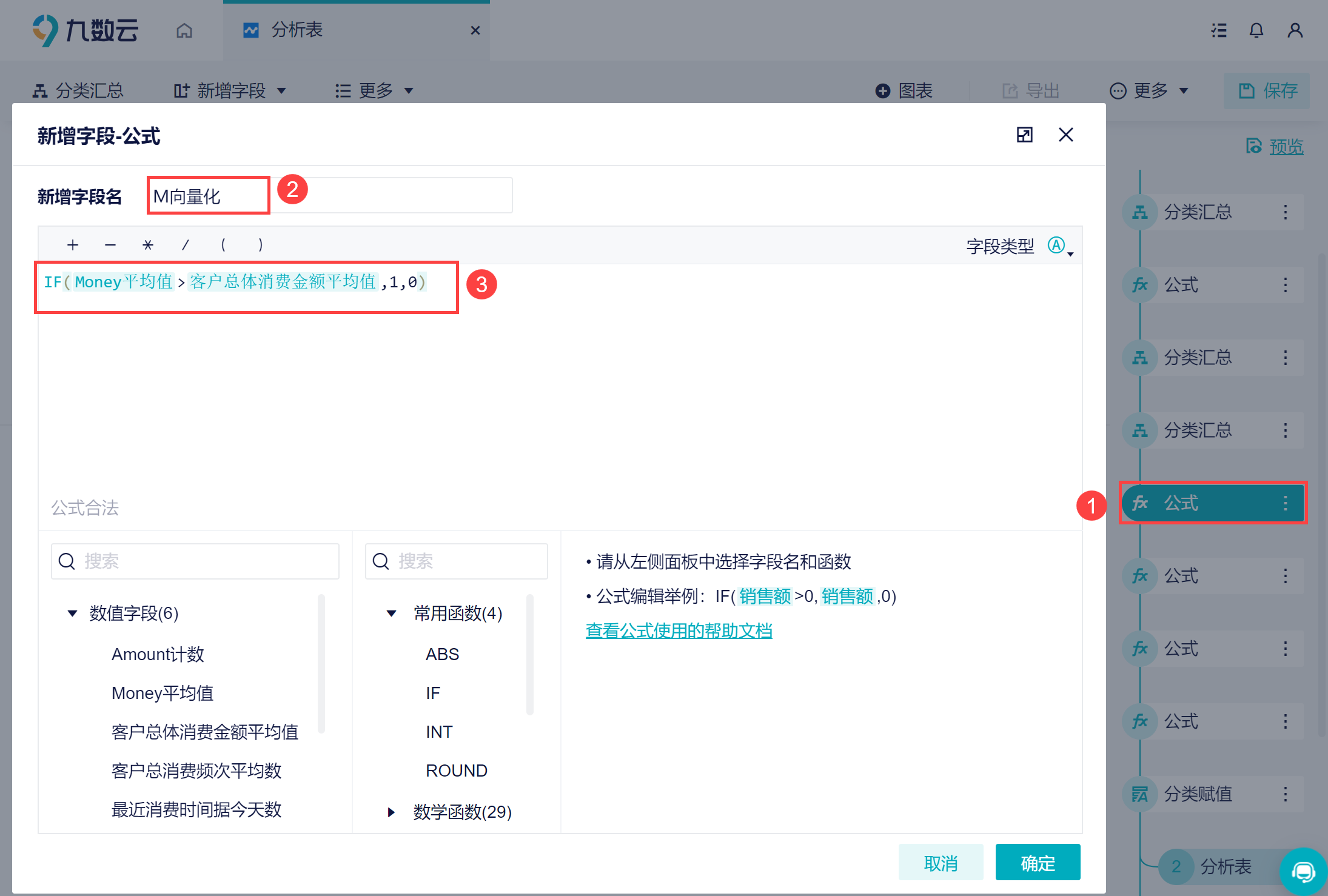Open the user account icon

point(1295,30)
